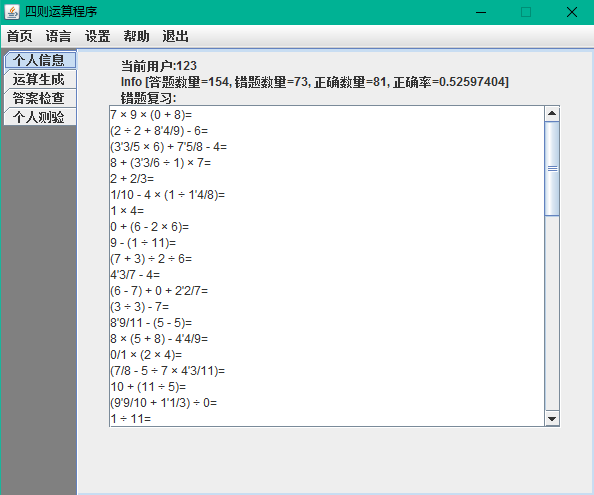Click the scrollbar up arrow
Viewport: 594px width, 495px height.
point(552,113)
